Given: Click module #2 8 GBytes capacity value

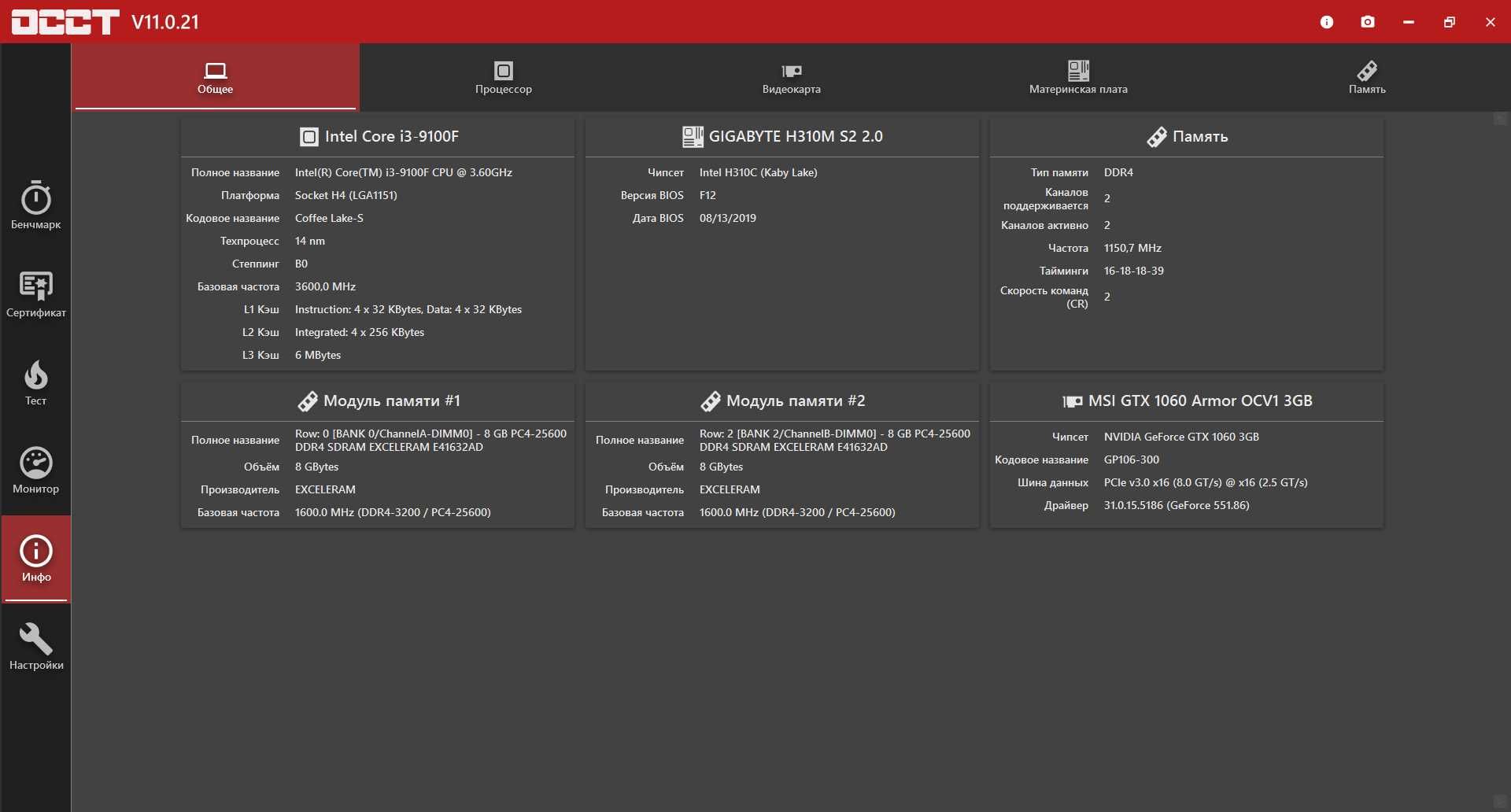Looking at the screenshot, I should click(x=721, y=467).
